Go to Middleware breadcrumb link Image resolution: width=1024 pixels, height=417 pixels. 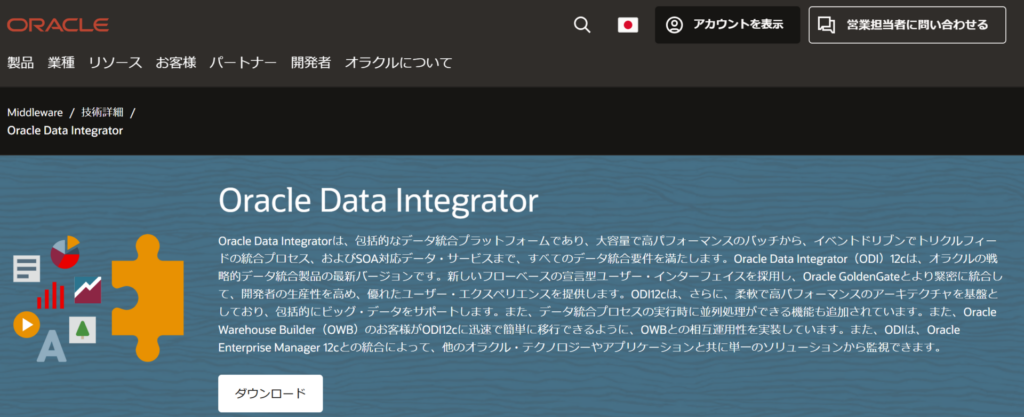pyautogui.click(x=35, y=112)
